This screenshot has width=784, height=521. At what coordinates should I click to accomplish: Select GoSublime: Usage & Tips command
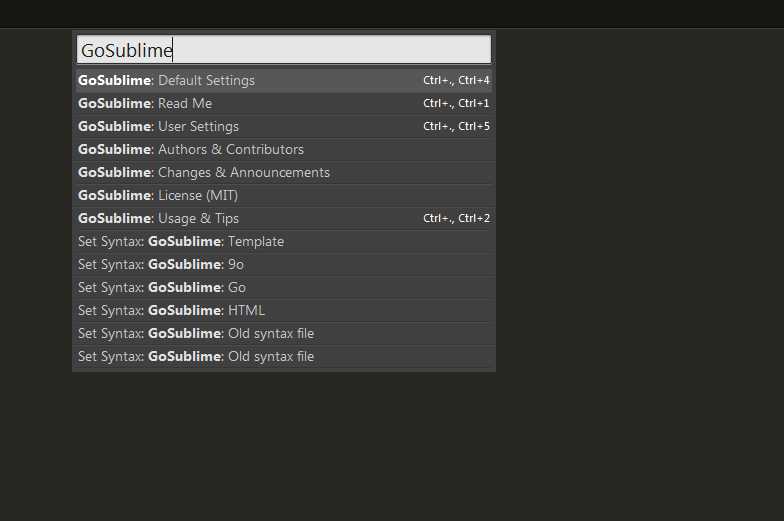pos(284,218)
